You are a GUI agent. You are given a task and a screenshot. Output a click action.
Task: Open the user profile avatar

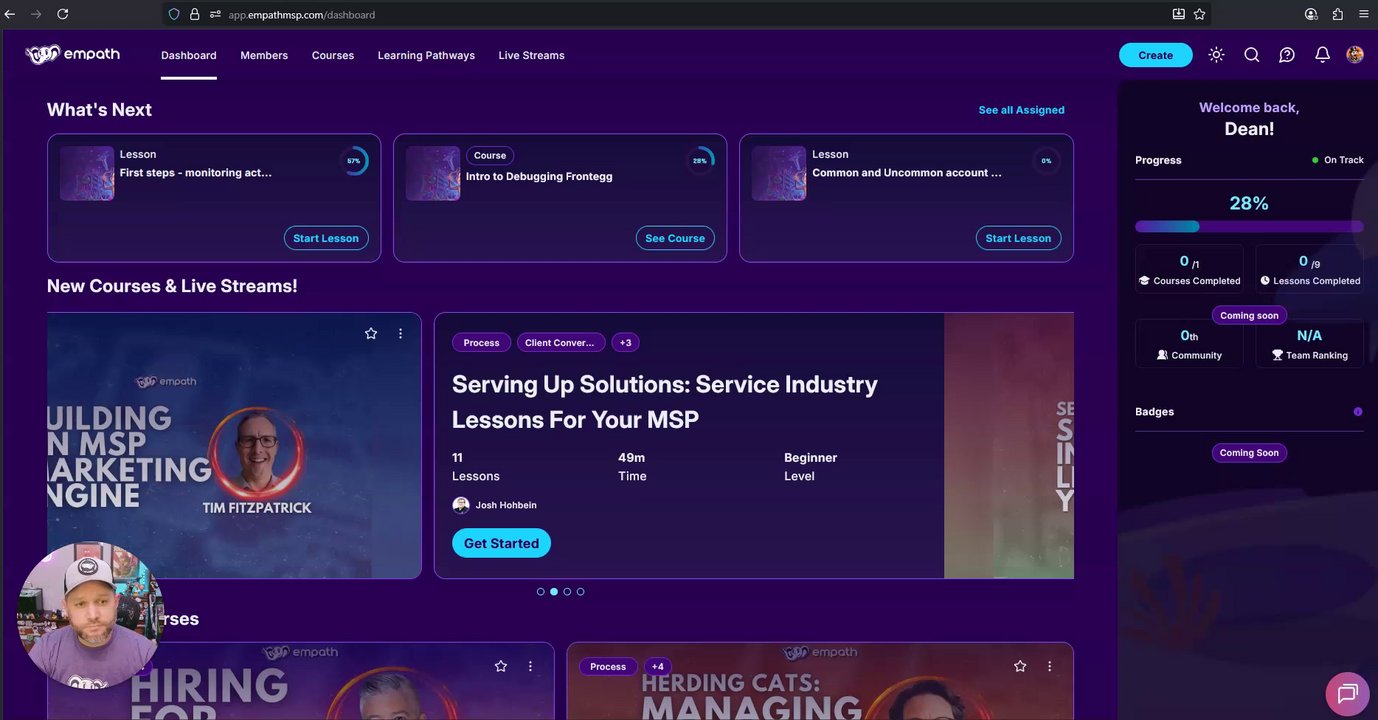coord(1355,55)
